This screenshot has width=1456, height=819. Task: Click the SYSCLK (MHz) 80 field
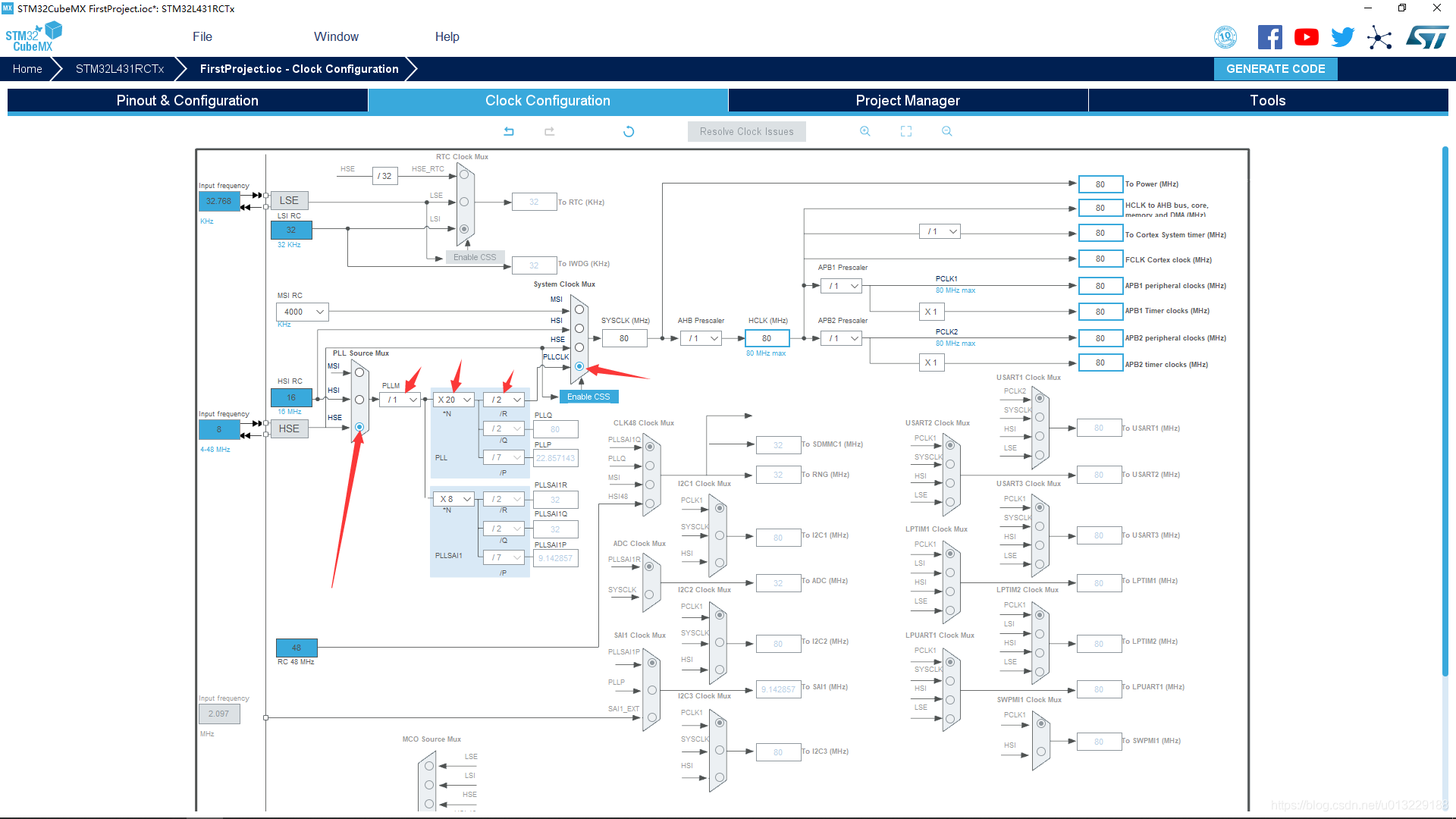point(625,338)
